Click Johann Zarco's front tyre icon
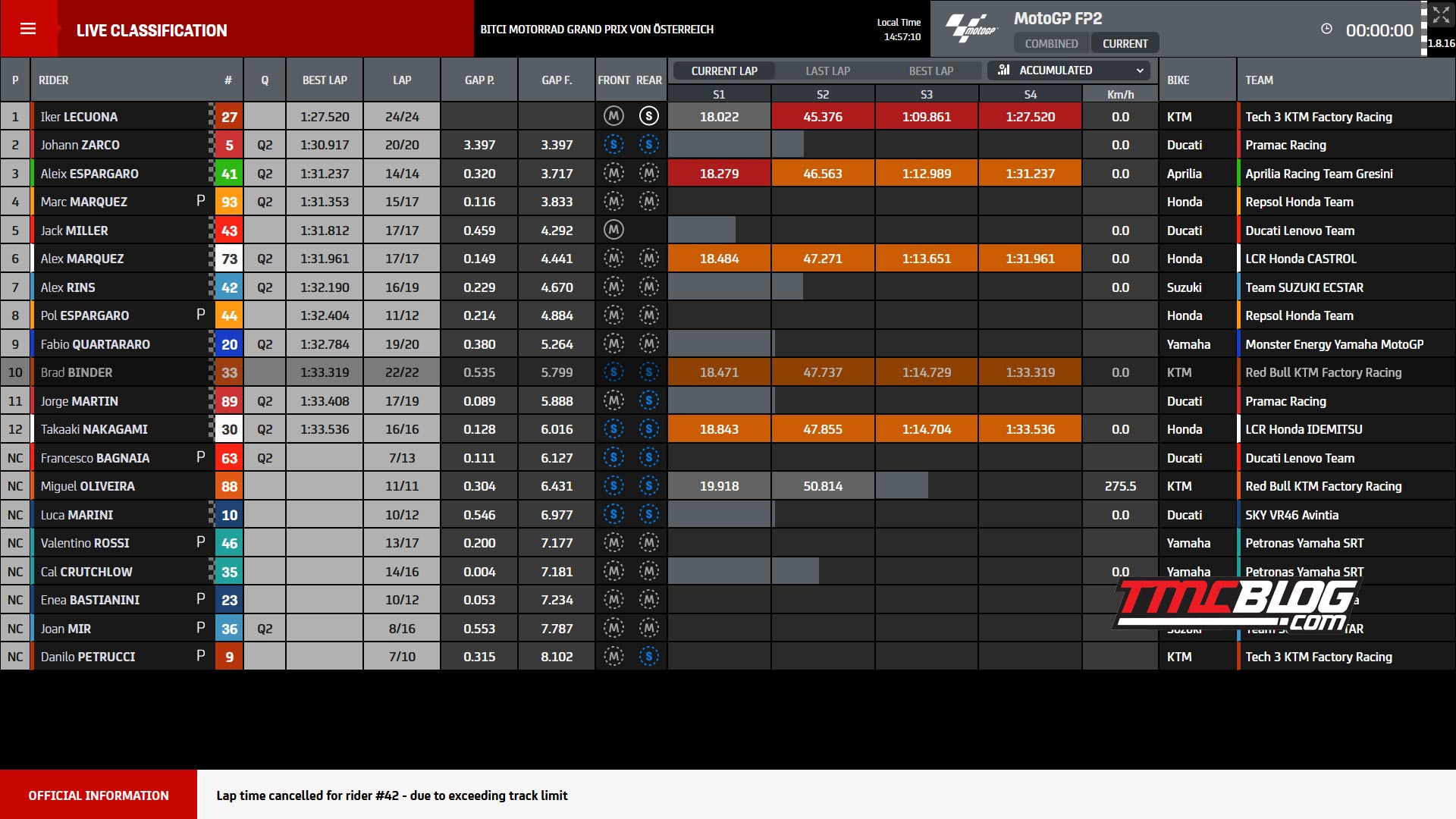 [x=613, y=144]
